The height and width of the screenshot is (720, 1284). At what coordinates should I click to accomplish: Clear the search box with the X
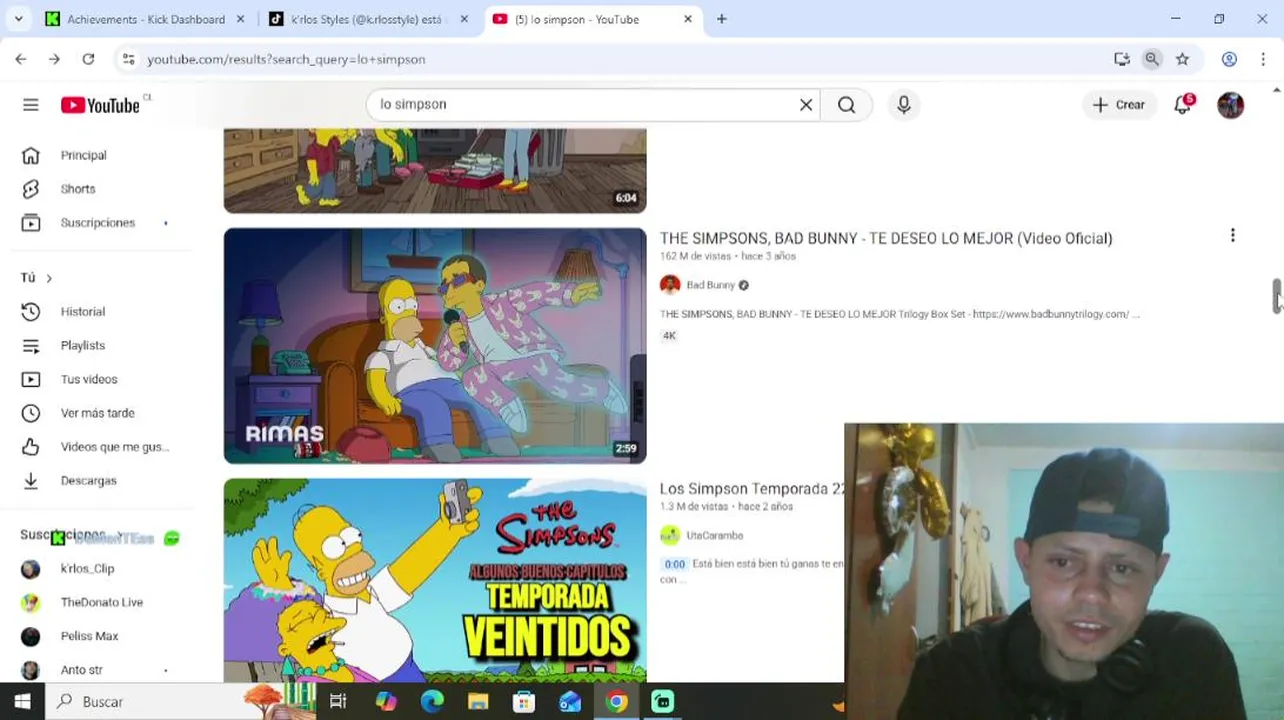coord(806,105)
